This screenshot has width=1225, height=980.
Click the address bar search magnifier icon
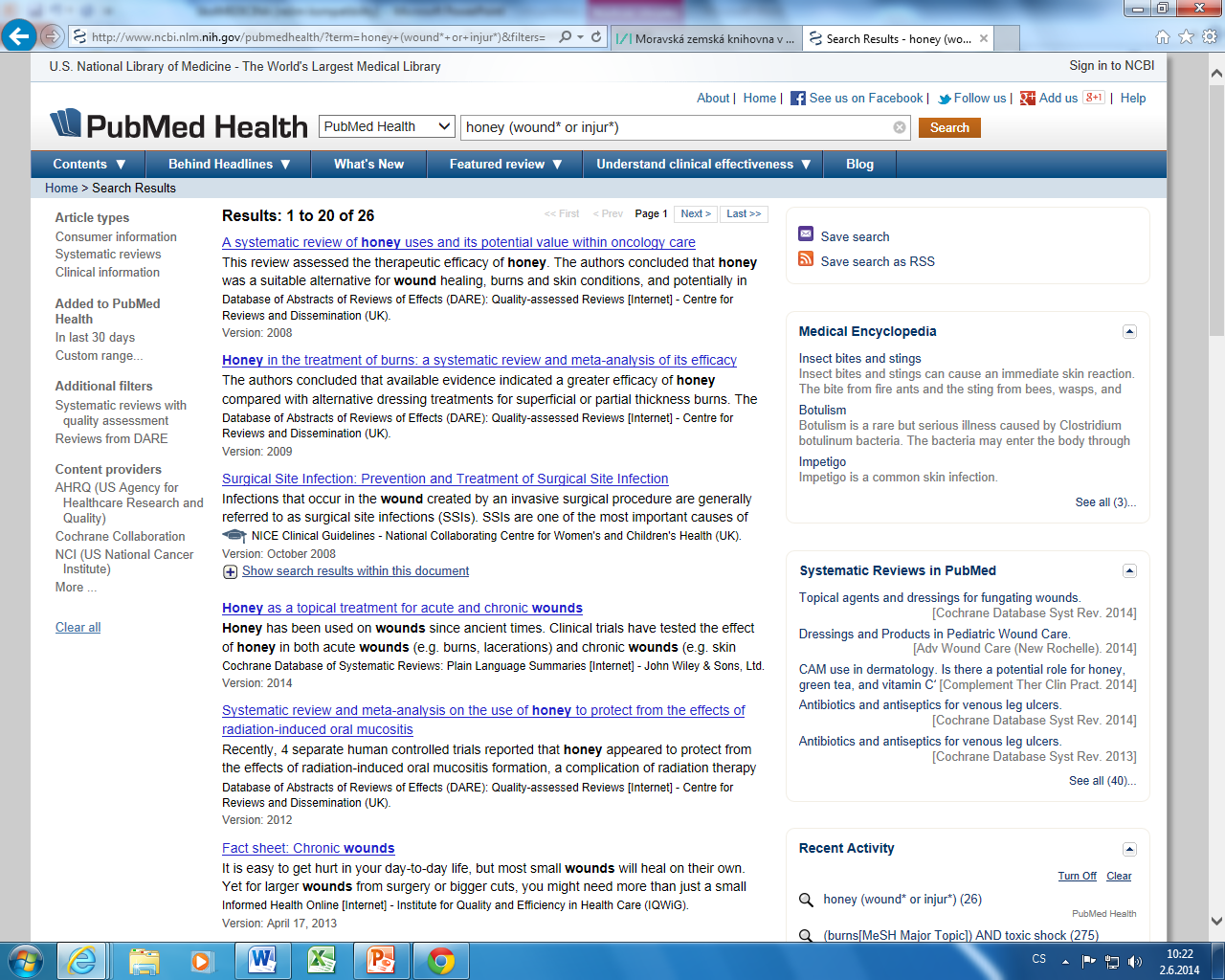point(565,37)
